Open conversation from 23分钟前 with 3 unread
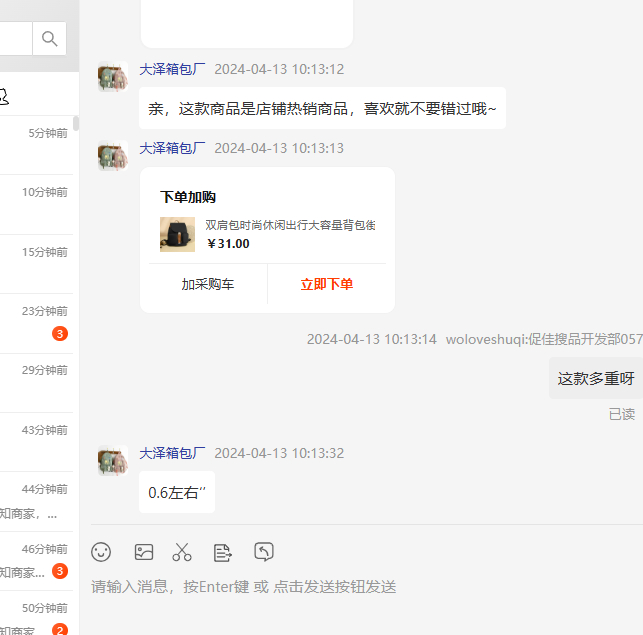Image resolution: width=643 pixels, height=635 pixels. coord(36,322)
